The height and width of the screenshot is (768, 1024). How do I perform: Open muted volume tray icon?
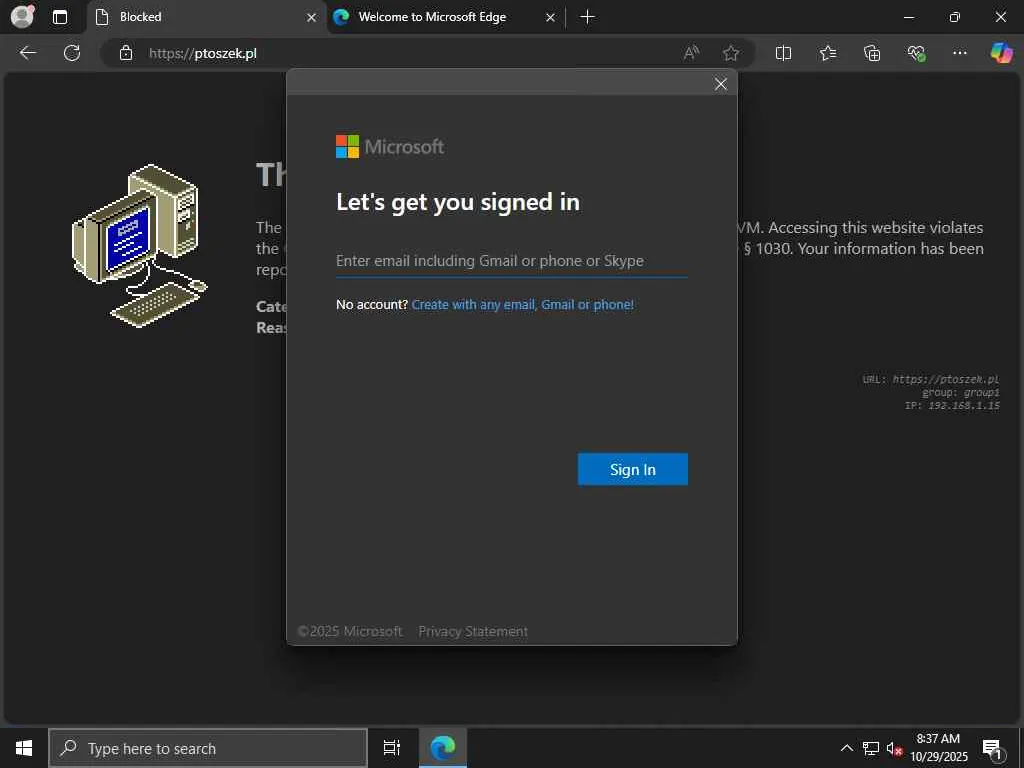(894, 748)
